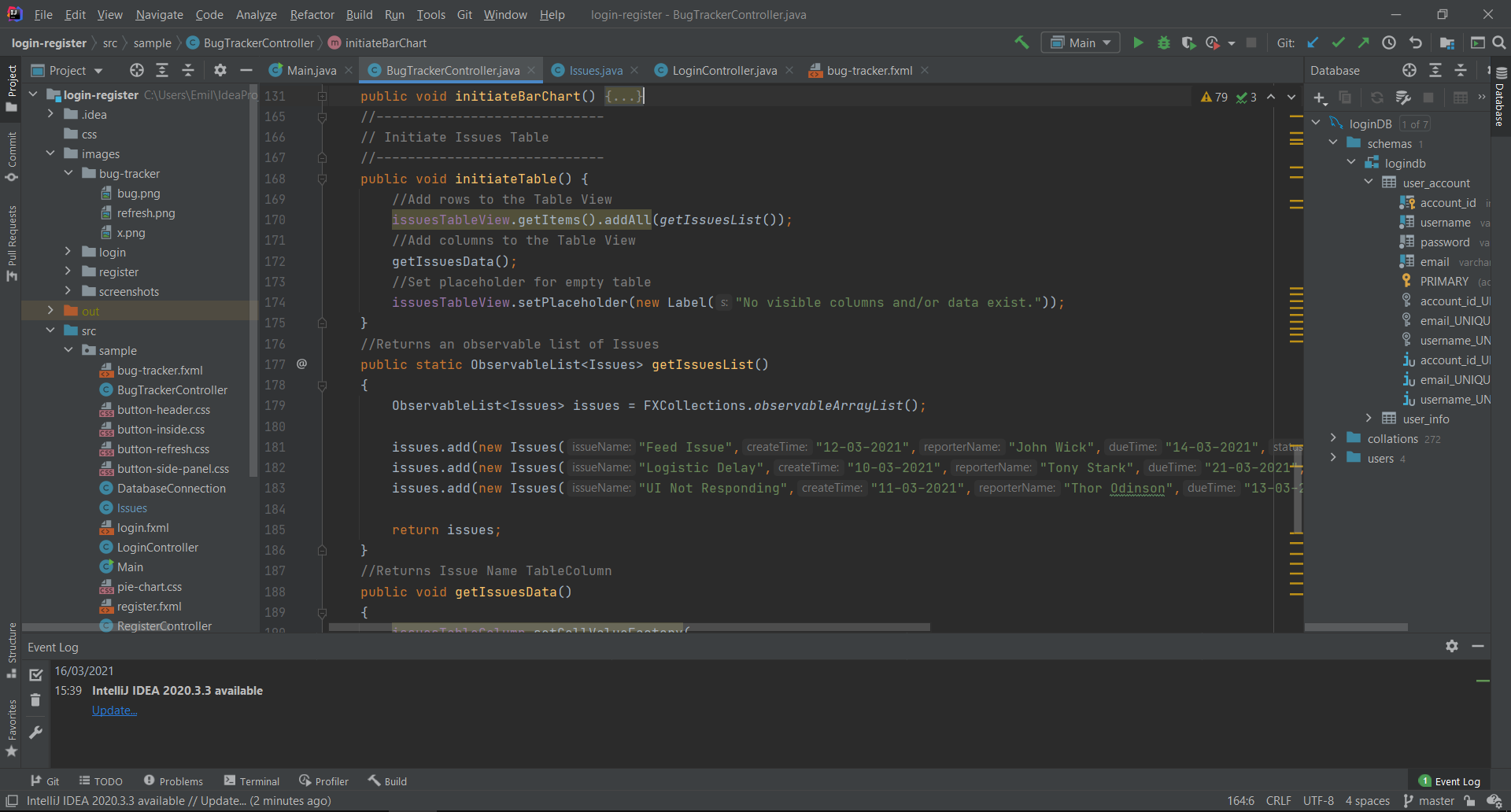Toggle the Terminal tool window button
Screen dimensions: 1511x812
click(x=252, y=781)
